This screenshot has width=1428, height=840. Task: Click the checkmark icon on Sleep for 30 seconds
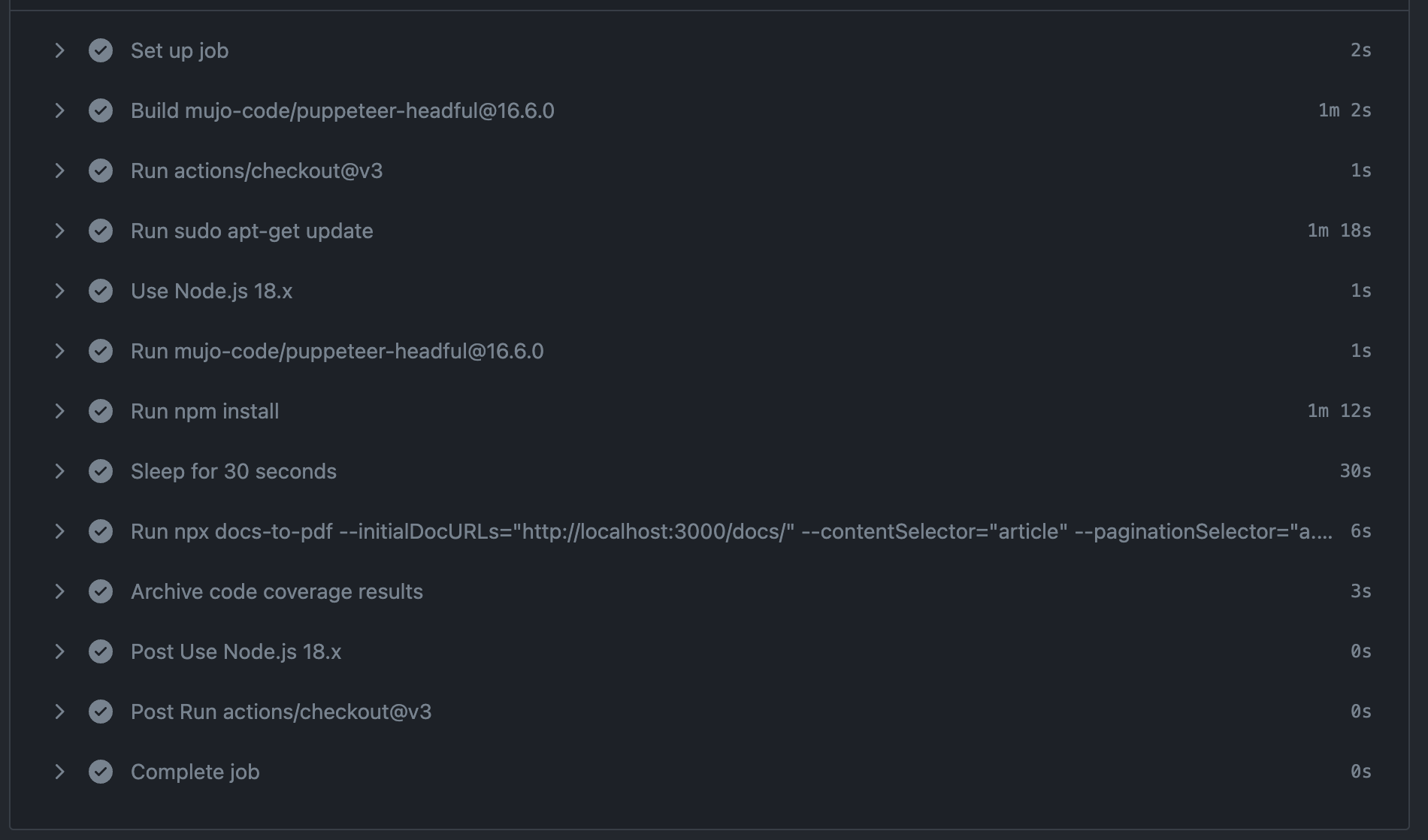[101, 471]
